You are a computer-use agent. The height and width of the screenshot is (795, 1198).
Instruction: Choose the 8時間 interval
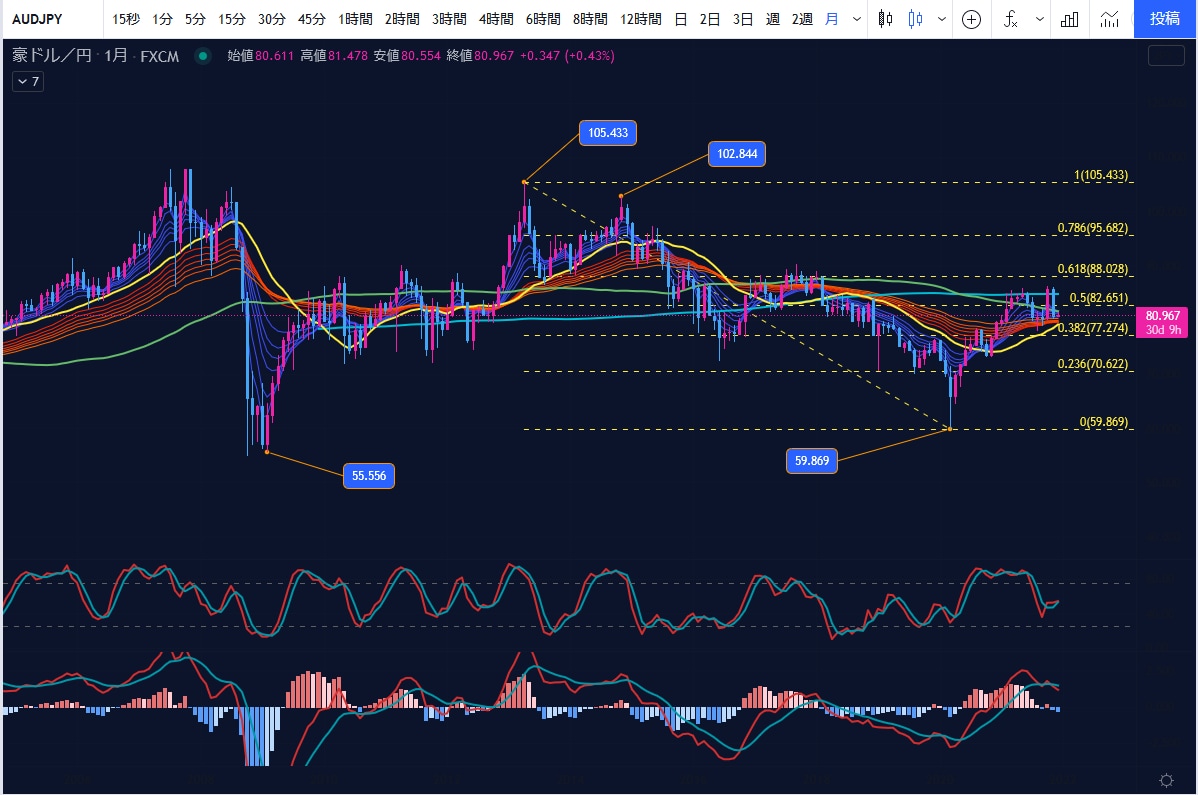point(590,19)
